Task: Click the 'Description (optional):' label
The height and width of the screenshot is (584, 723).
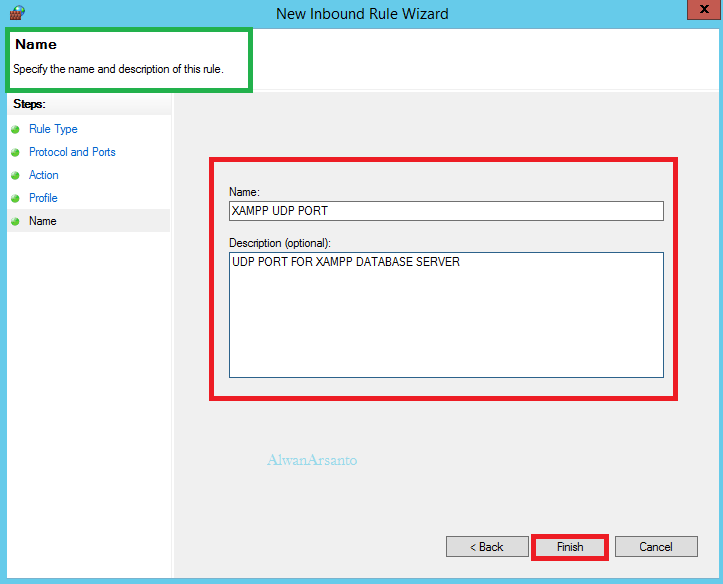Action: pyautogui.click(x=280, y=243)
